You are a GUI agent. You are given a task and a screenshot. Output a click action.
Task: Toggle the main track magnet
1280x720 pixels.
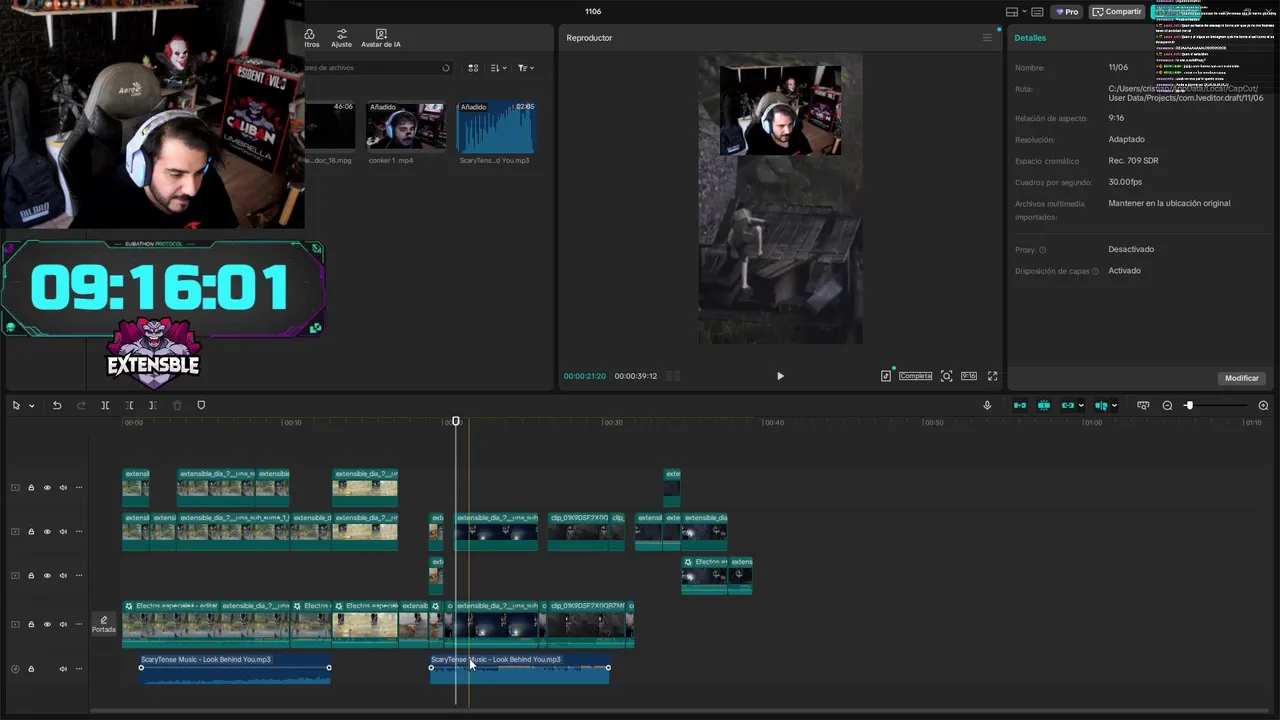click(x=1020, y=405)
